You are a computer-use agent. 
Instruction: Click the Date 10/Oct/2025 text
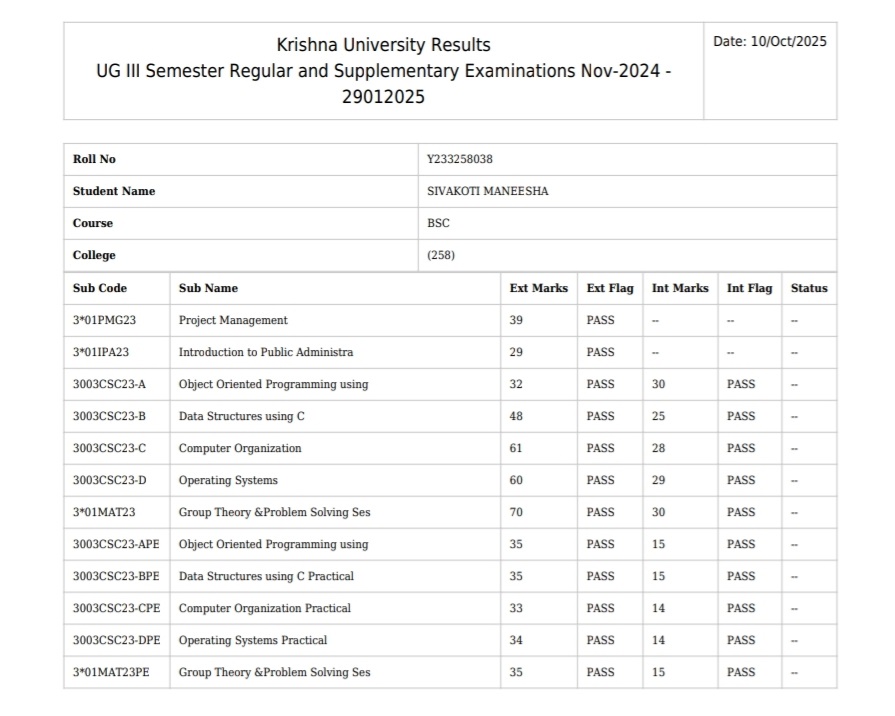coord(769,41)
